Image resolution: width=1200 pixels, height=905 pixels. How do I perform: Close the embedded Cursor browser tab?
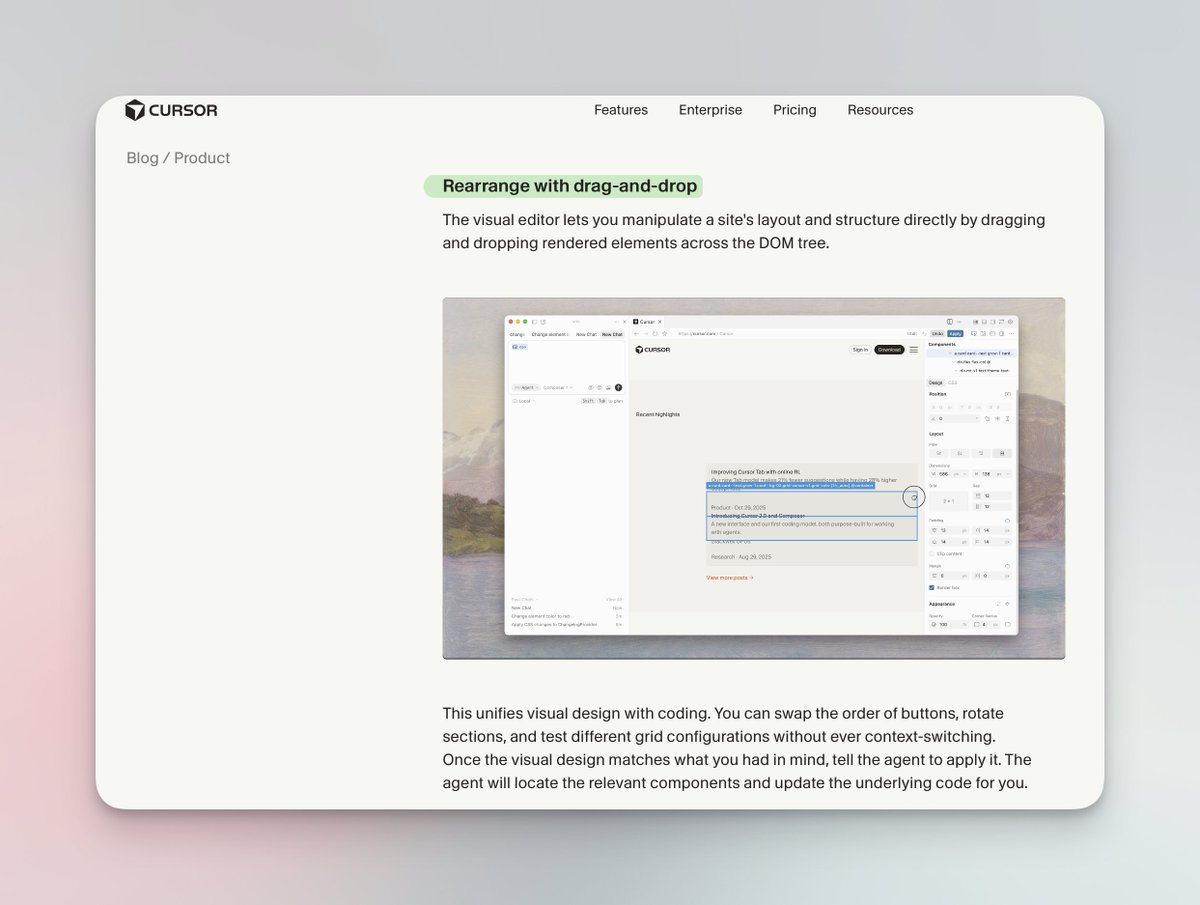pos(660,322)
